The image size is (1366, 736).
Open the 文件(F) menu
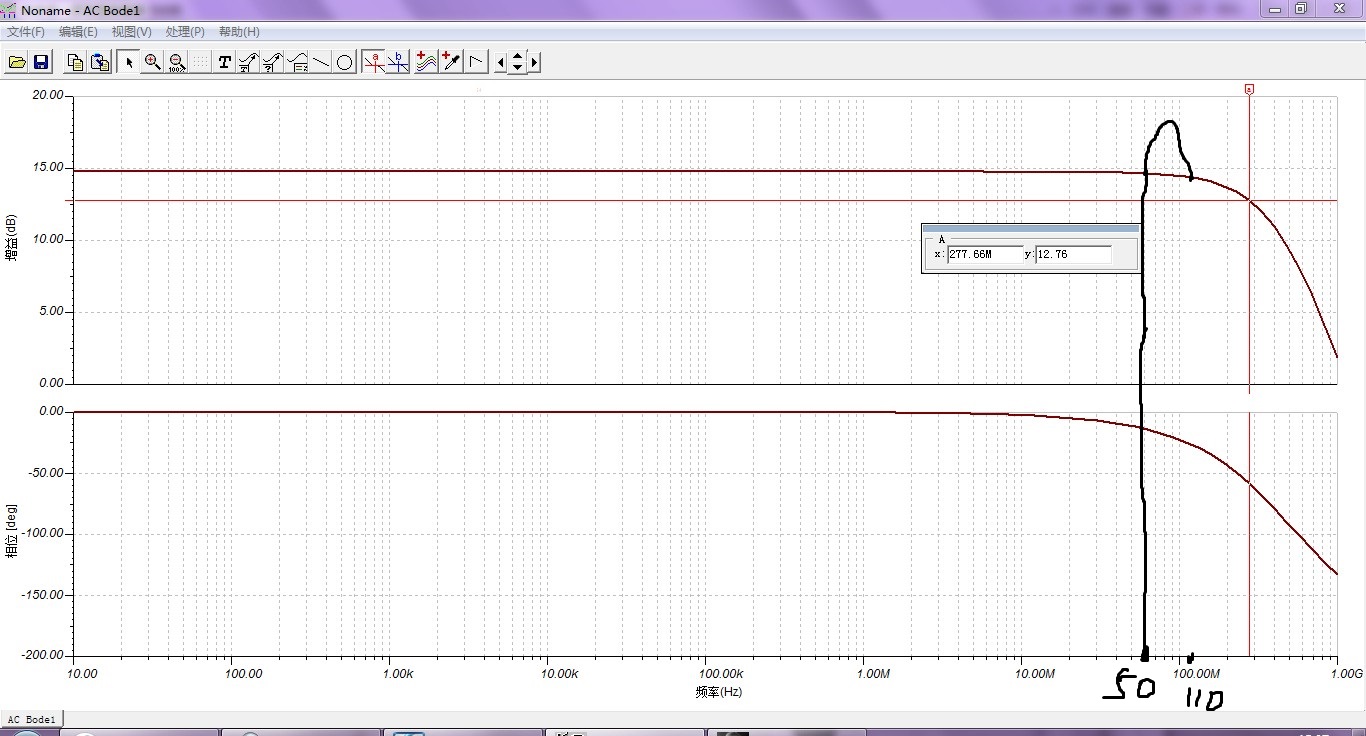tap(26, 32)
